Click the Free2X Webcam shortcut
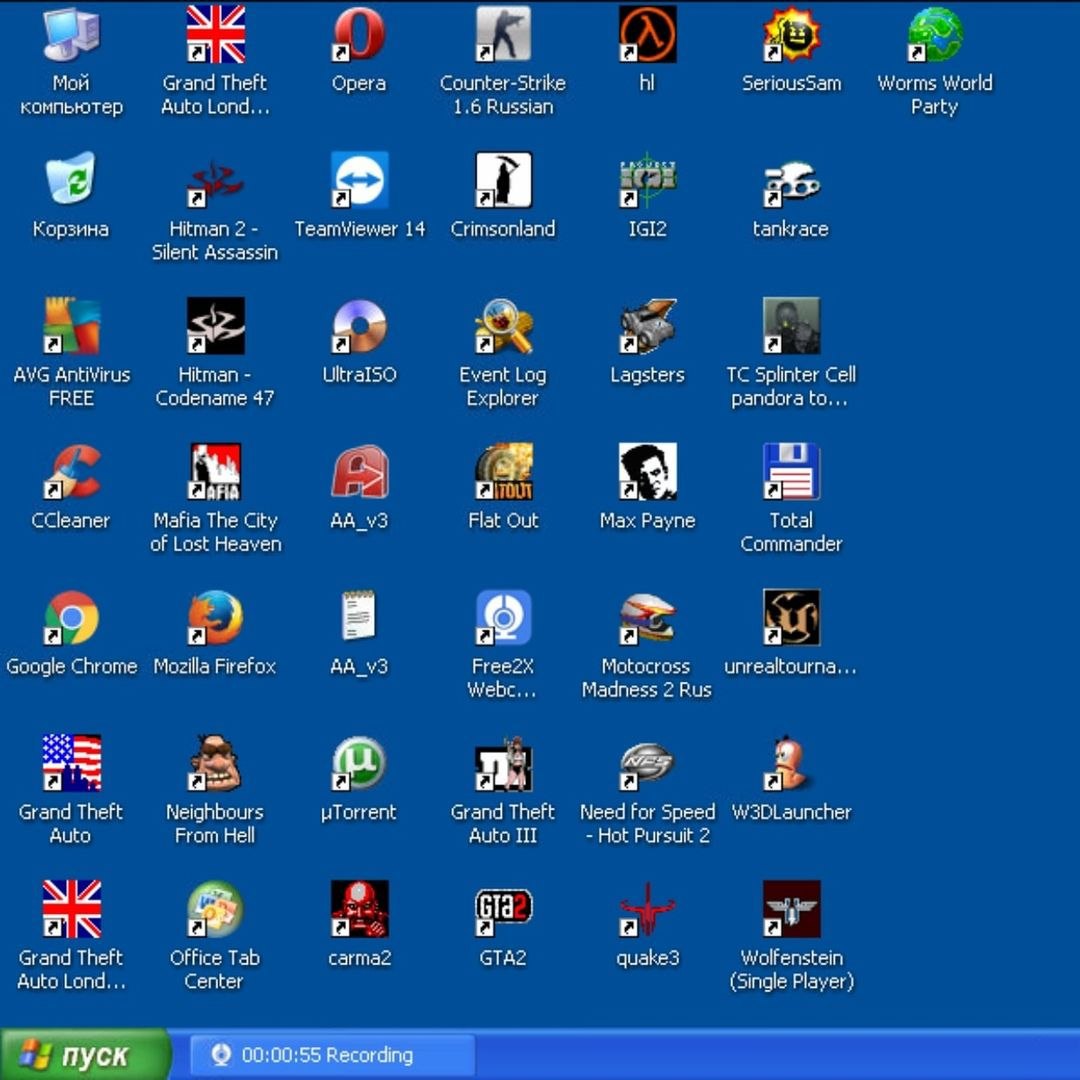This screenshot has height=1080, width=1080. (503, 618)
